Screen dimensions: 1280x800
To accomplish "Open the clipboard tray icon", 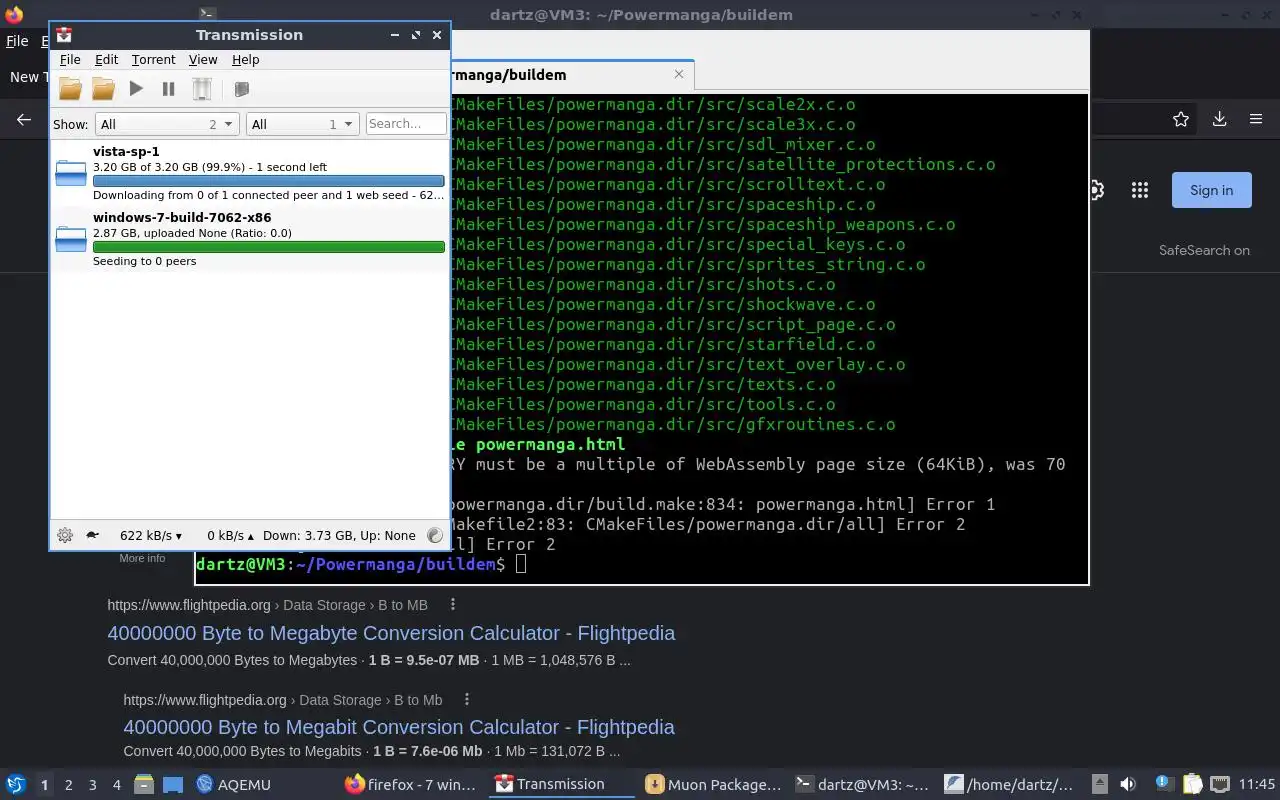I will pos(1192,785).
